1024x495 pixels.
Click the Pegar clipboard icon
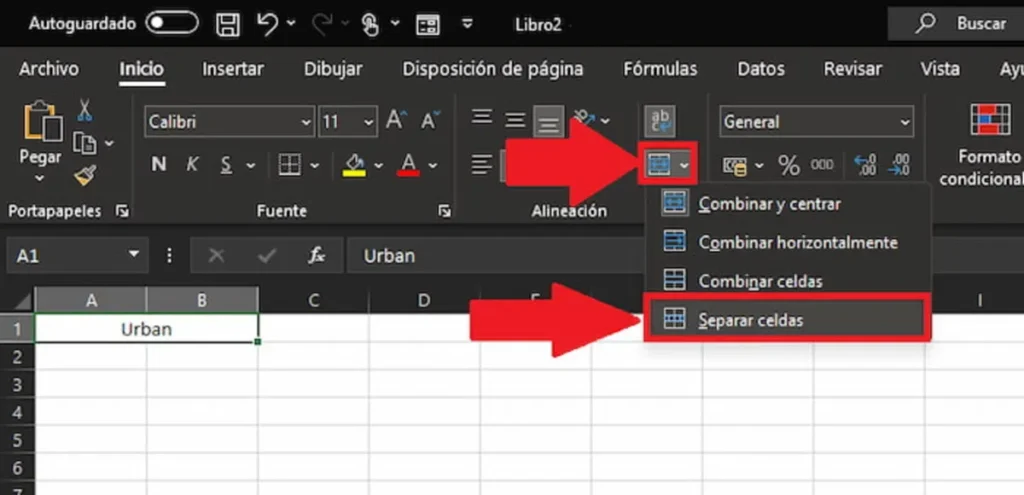tap(42, 122)
